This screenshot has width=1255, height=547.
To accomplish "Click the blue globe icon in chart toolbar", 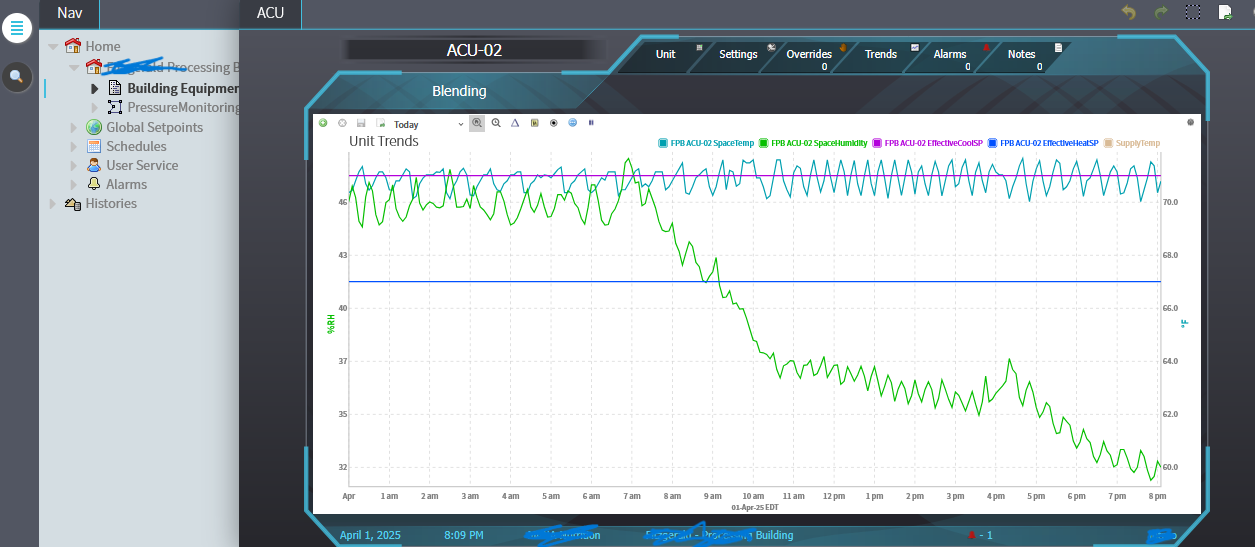I will [572, 123].
